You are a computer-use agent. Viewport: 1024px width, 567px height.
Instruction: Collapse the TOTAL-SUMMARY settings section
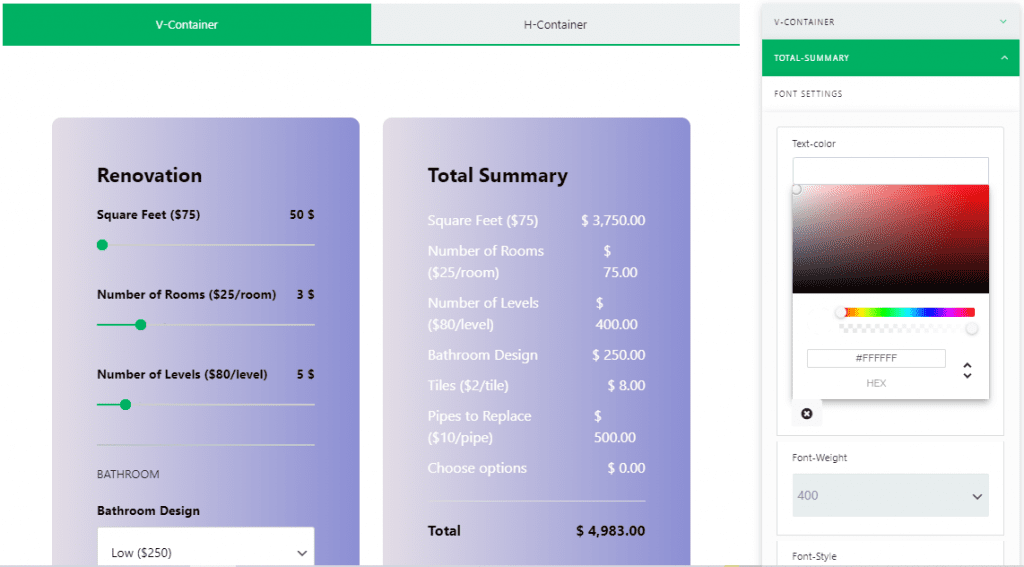(1003, 58)
